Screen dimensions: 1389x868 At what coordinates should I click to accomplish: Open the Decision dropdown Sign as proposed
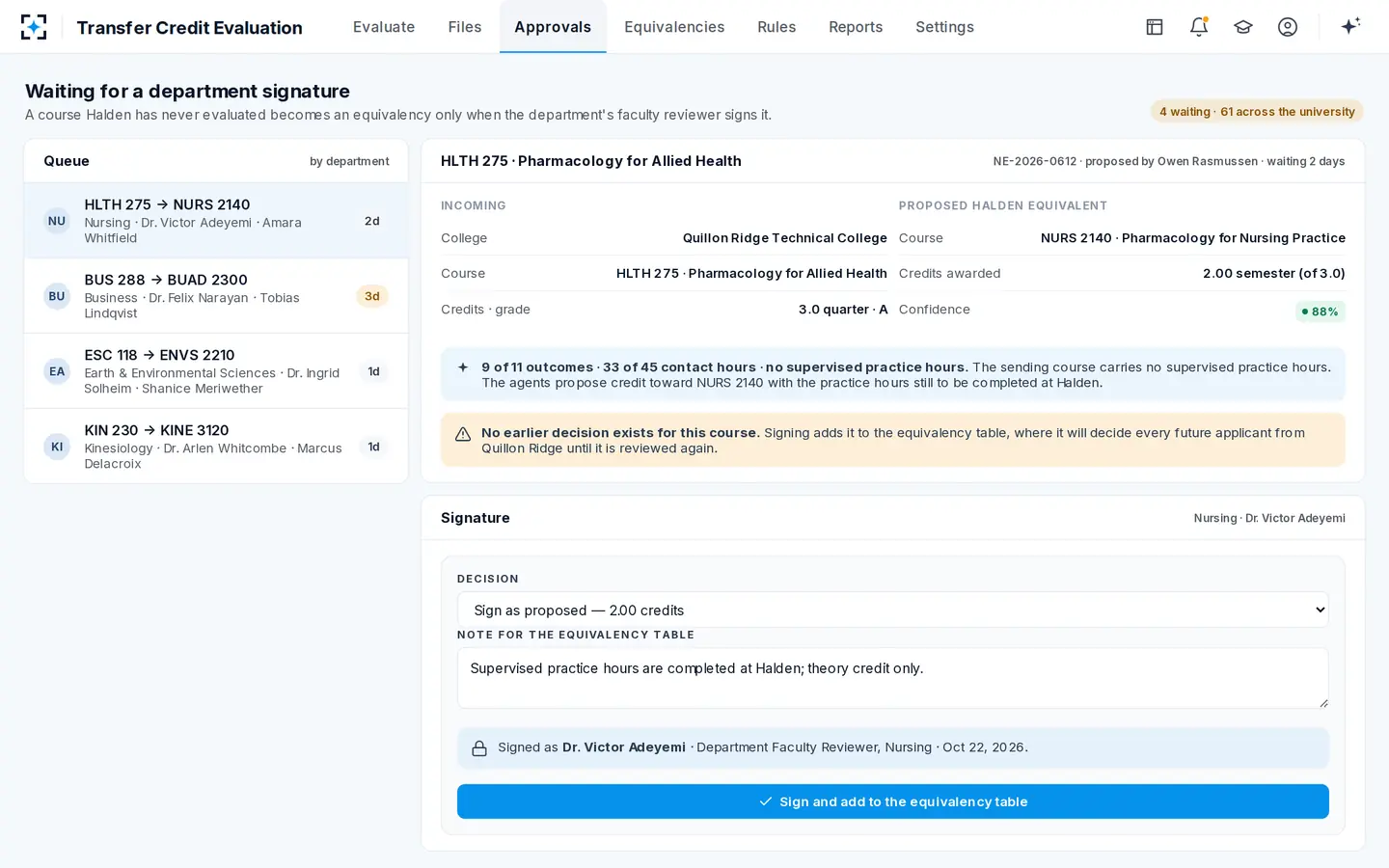(892, 610)
